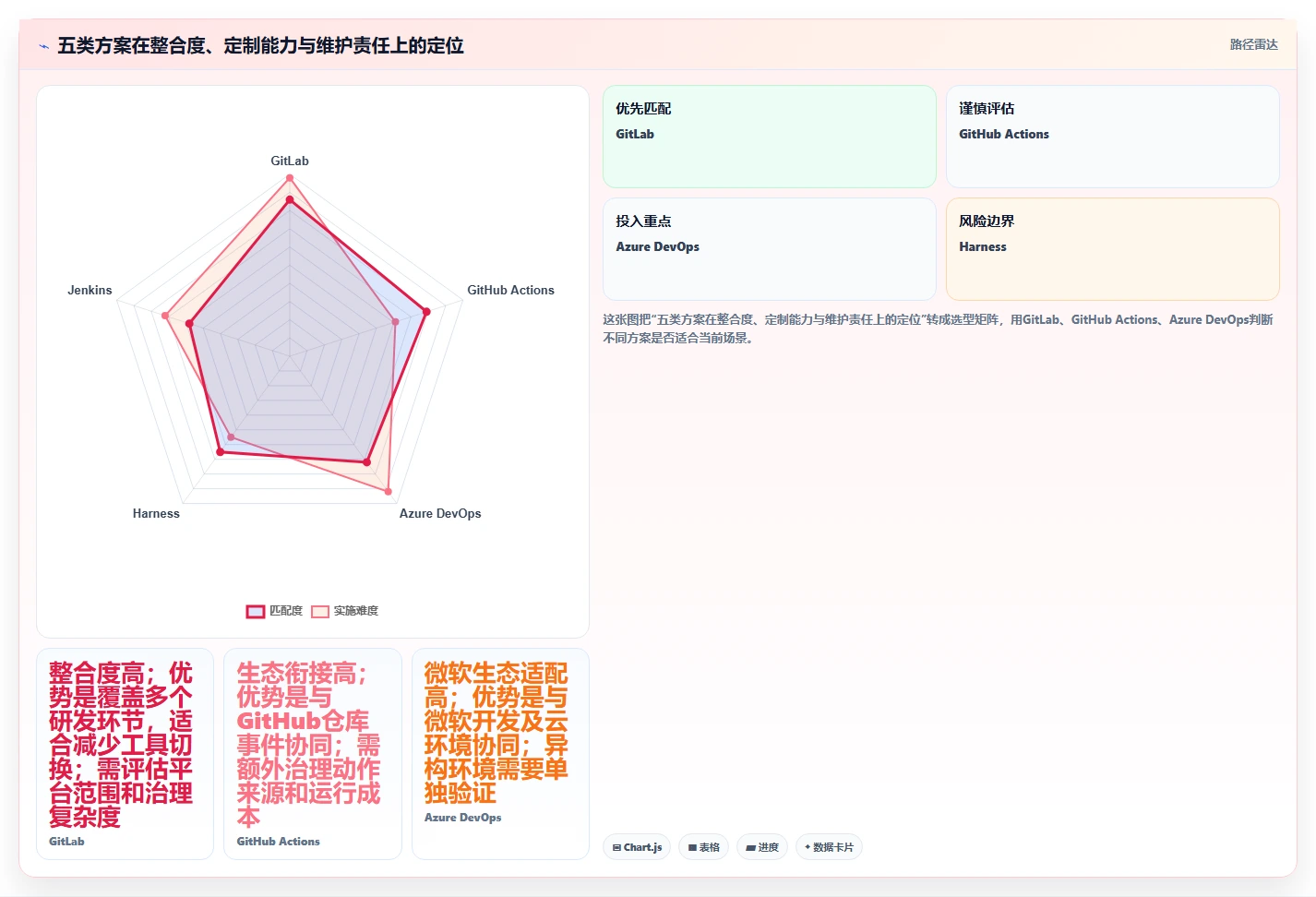Click the small icon before the header title

(44, 46)
